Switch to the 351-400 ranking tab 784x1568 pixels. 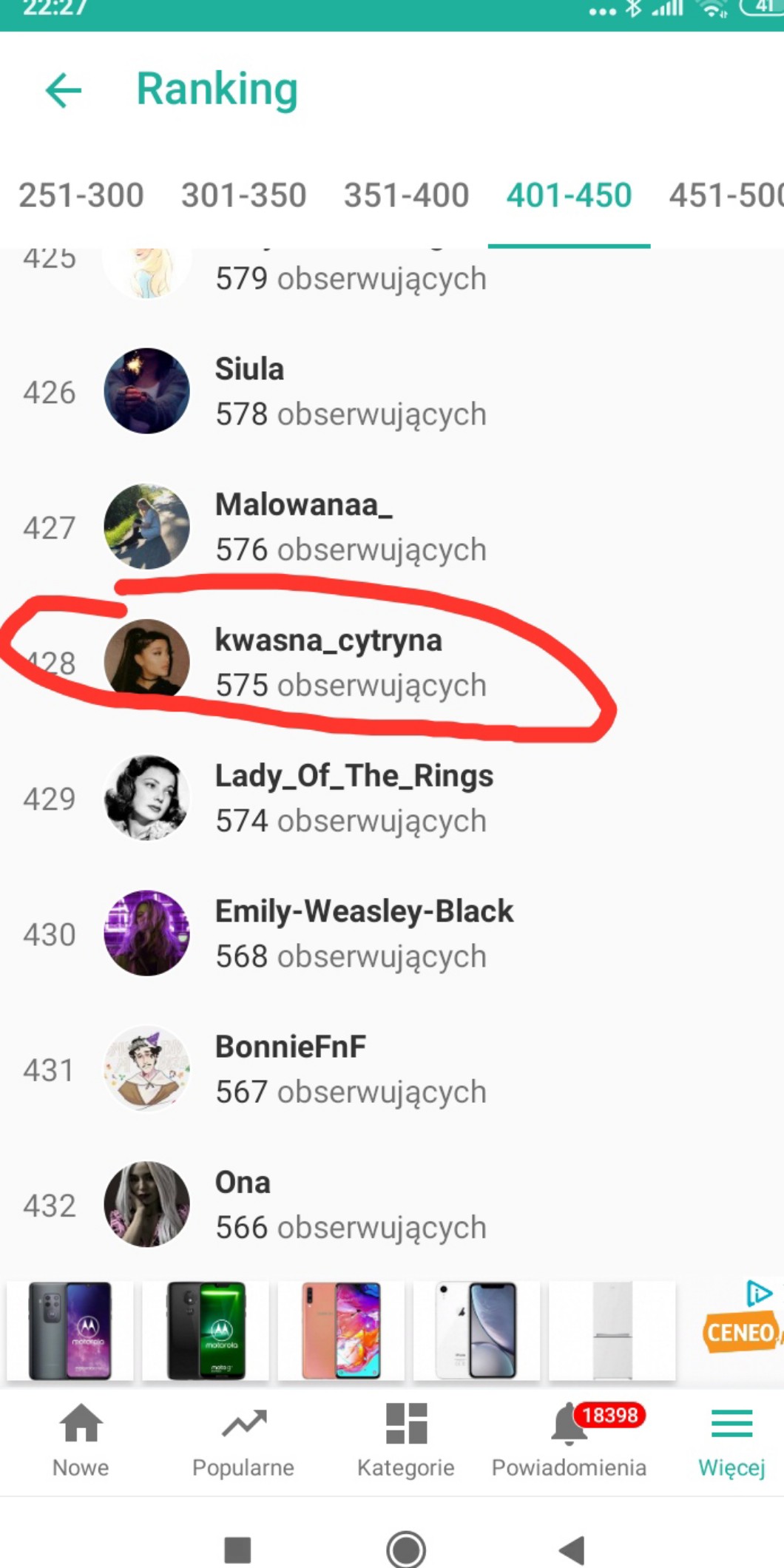coord(407,195)
